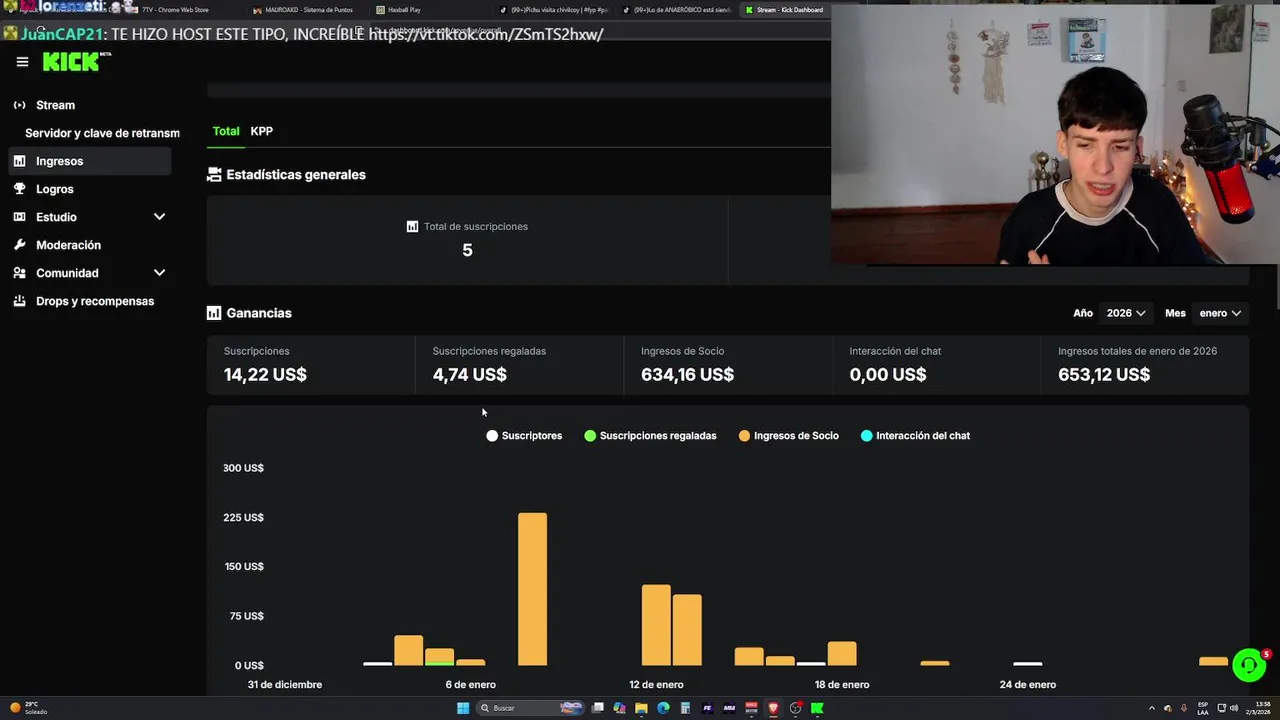Click the taskbar clock showing 13:58
Image resolution: width=1280 pixels, height=720 pixels.
1259,708
